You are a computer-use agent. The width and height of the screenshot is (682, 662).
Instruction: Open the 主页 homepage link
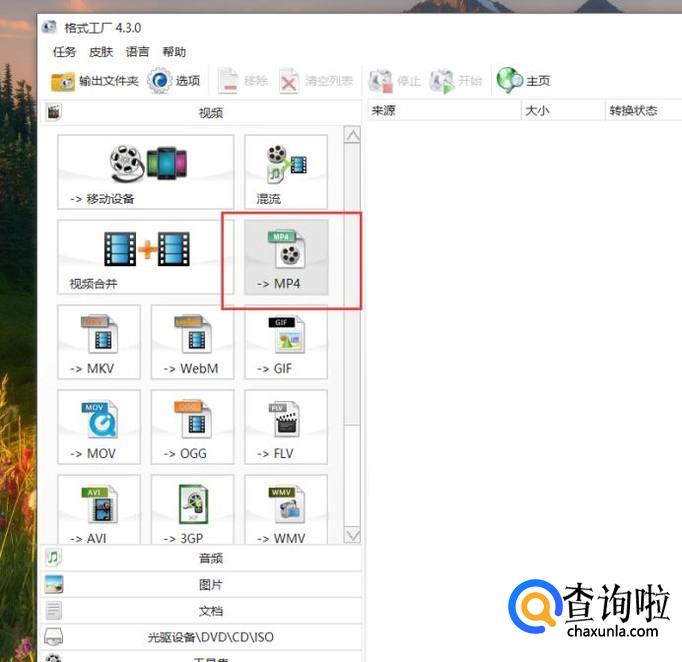pyautogui.click(x=524, y=81)
